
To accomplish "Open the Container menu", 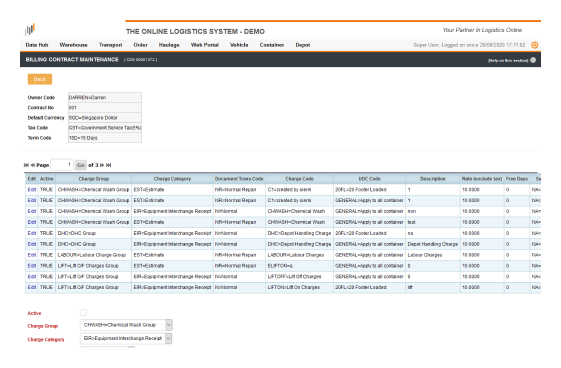I will click(x=272, y=45).
